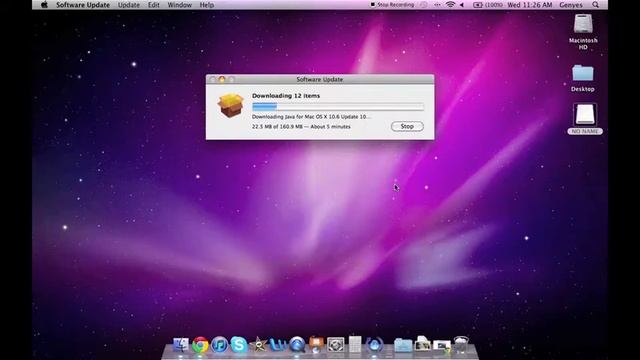
Task: Click the Downloading 12 items heading
Action: click(x=286, y=96)
